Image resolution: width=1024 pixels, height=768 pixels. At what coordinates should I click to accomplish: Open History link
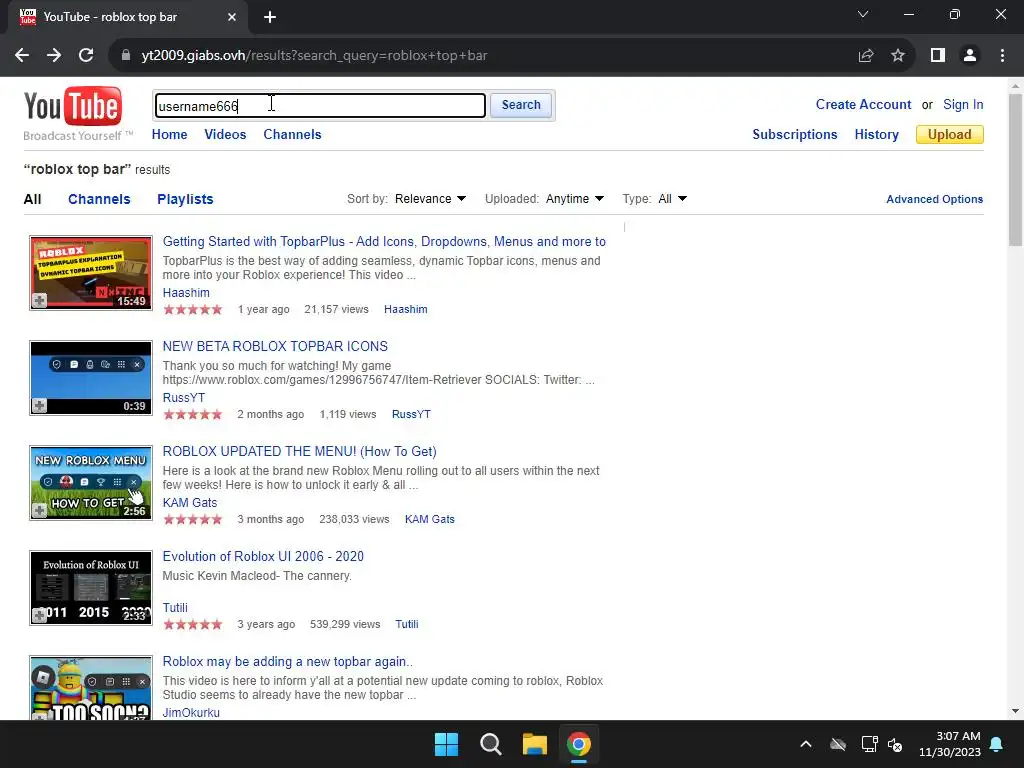coord(876,135)
